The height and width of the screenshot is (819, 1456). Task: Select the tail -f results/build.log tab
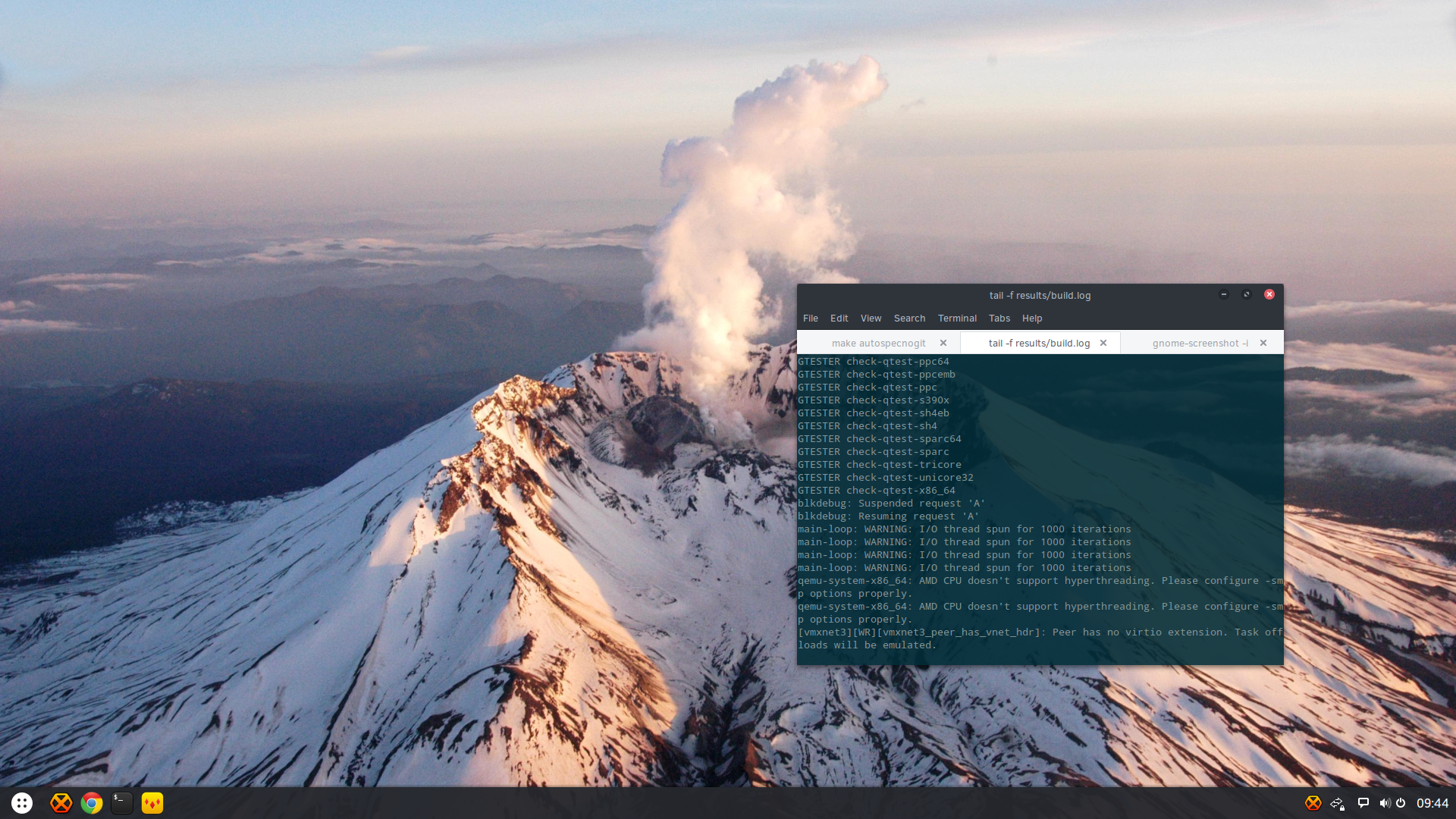1039,344
